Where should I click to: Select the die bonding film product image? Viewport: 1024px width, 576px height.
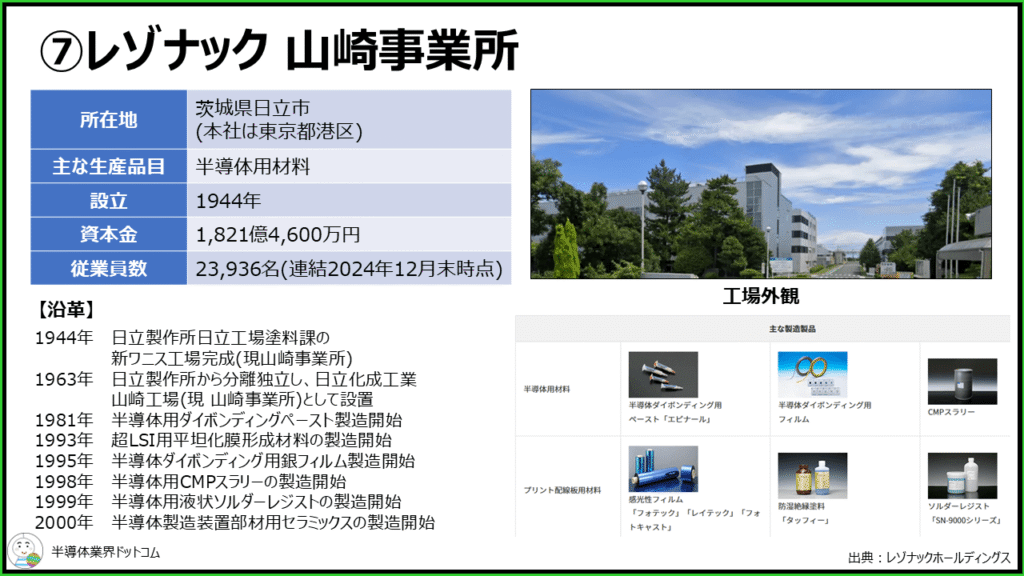coord(812,375)
